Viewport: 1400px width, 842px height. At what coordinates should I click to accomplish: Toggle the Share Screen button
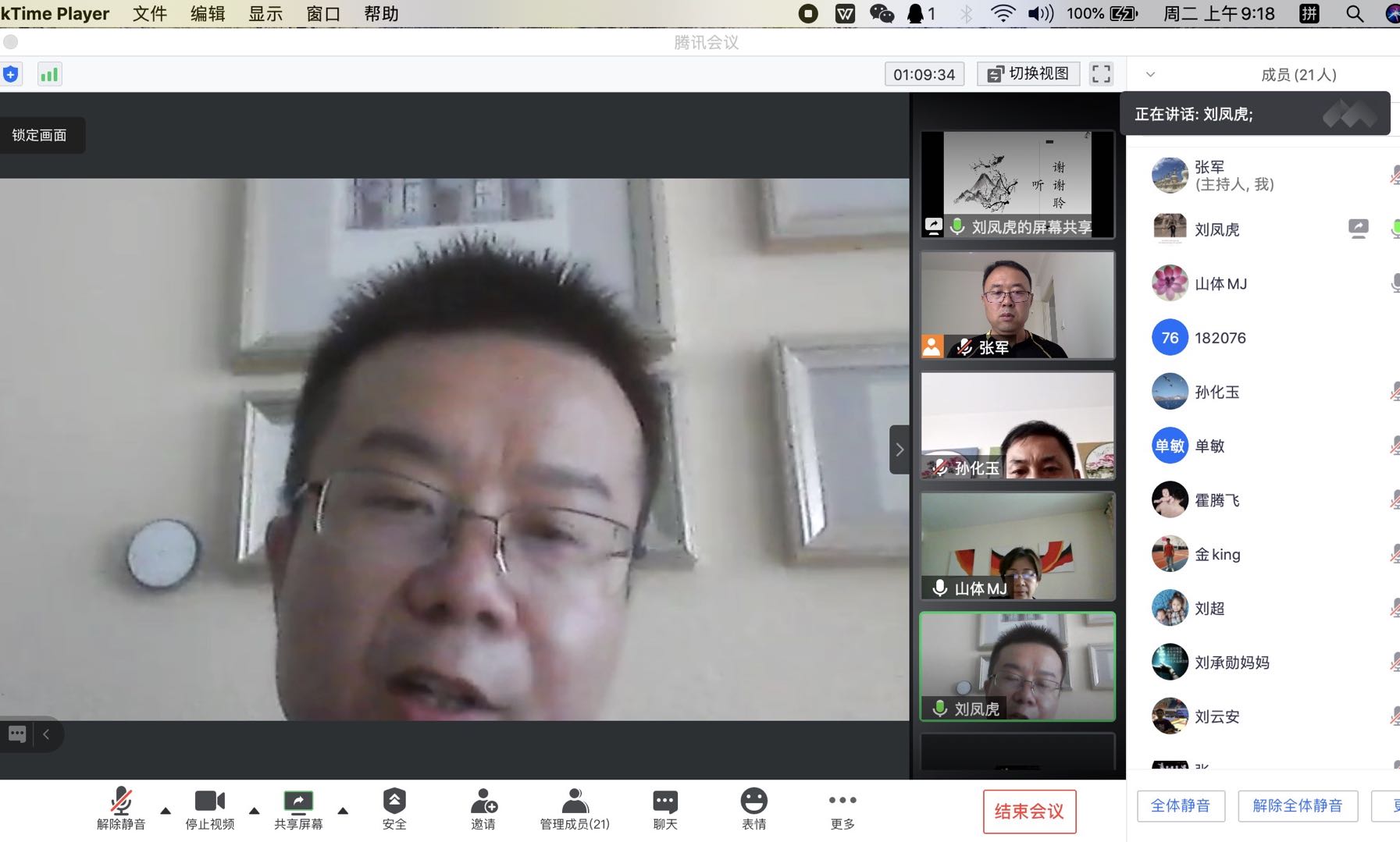coord(298,809)
